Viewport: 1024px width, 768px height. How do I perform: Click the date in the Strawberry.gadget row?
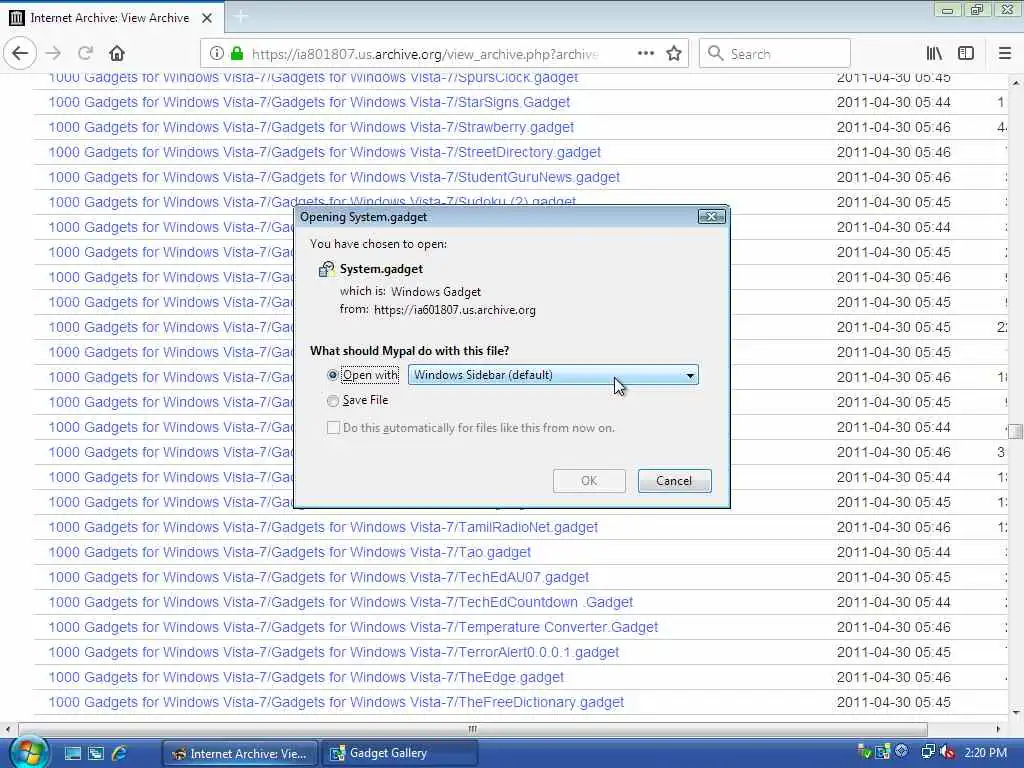(893, 127)
